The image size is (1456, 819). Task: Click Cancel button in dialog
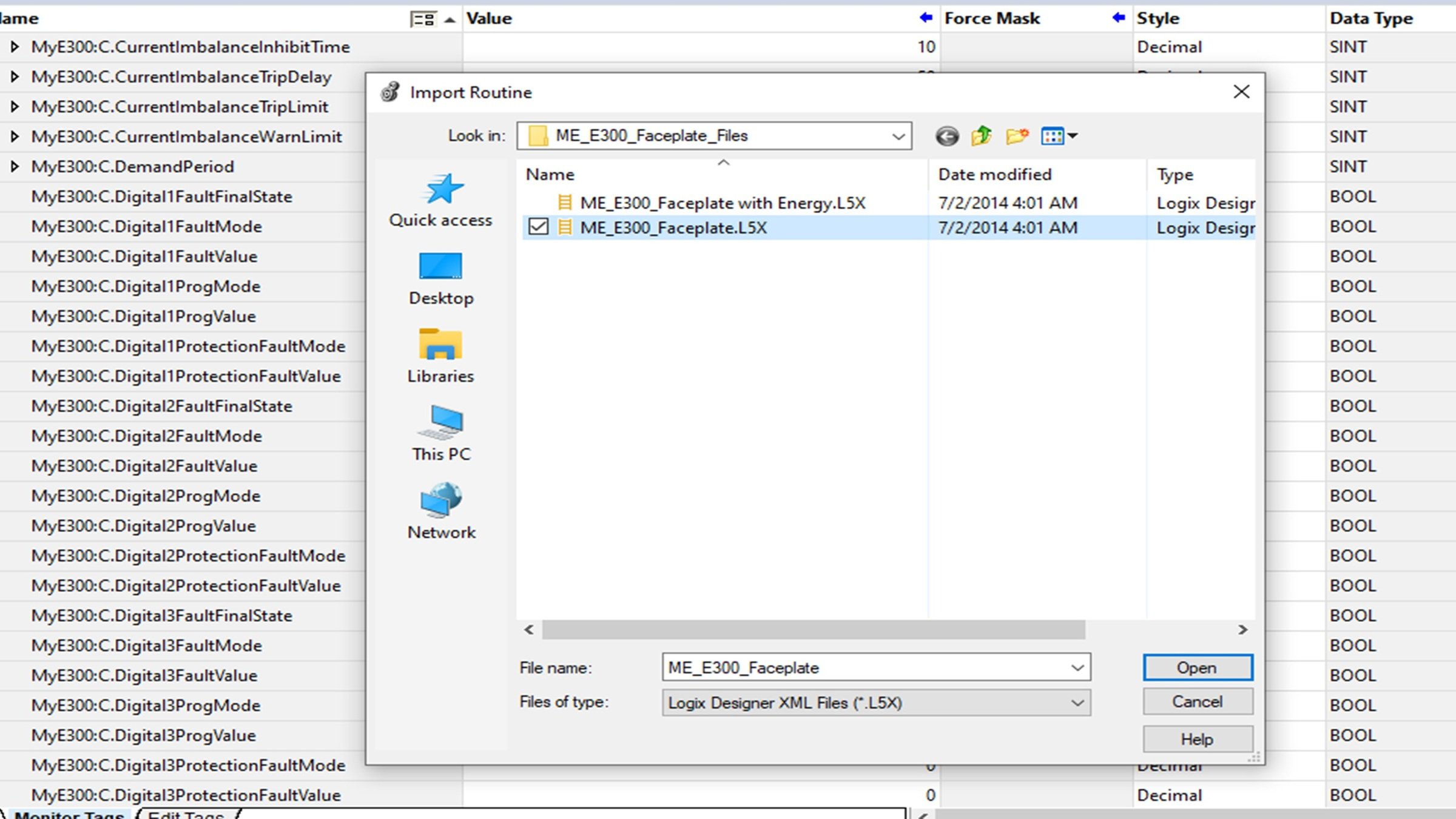point(1198,702)
